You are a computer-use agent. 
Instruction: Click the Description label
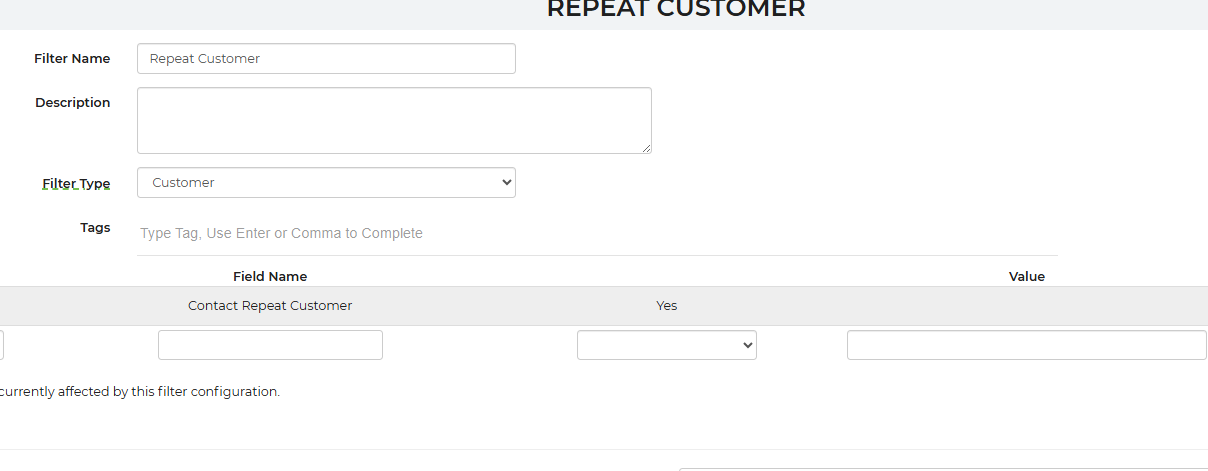tap(73, 103)
